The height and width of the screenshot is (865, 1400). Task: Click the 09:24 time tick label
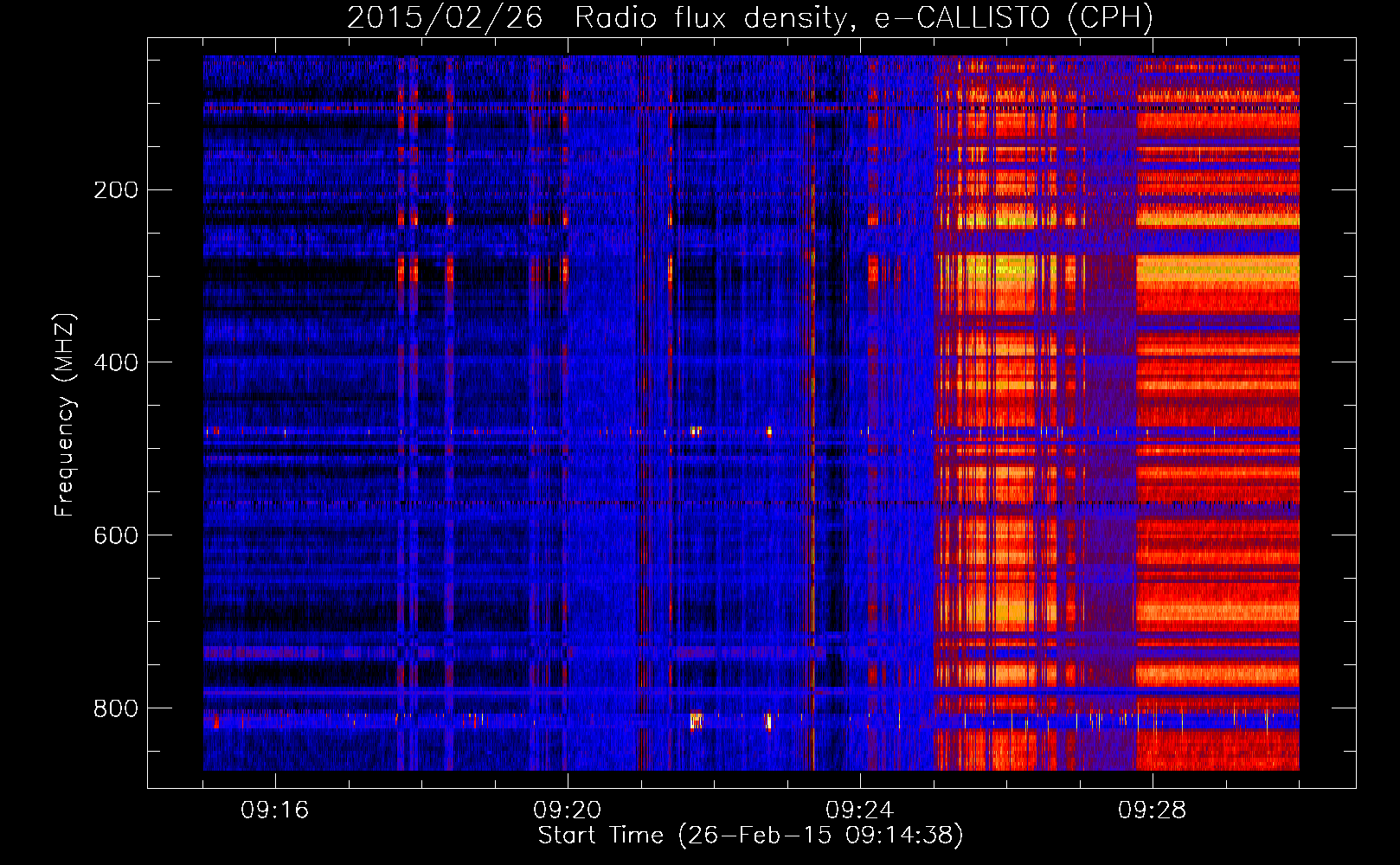[x=860, y=811]
